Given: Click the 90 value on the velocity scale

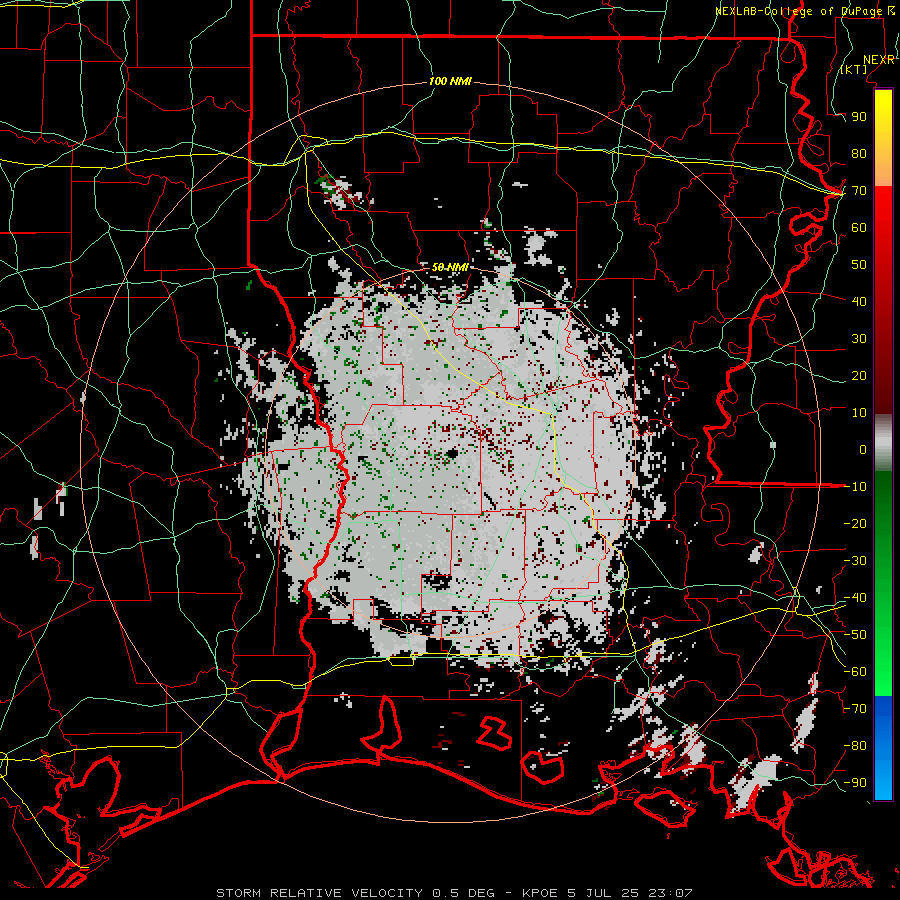Looking at the screenshot, I should pos(859,117).
